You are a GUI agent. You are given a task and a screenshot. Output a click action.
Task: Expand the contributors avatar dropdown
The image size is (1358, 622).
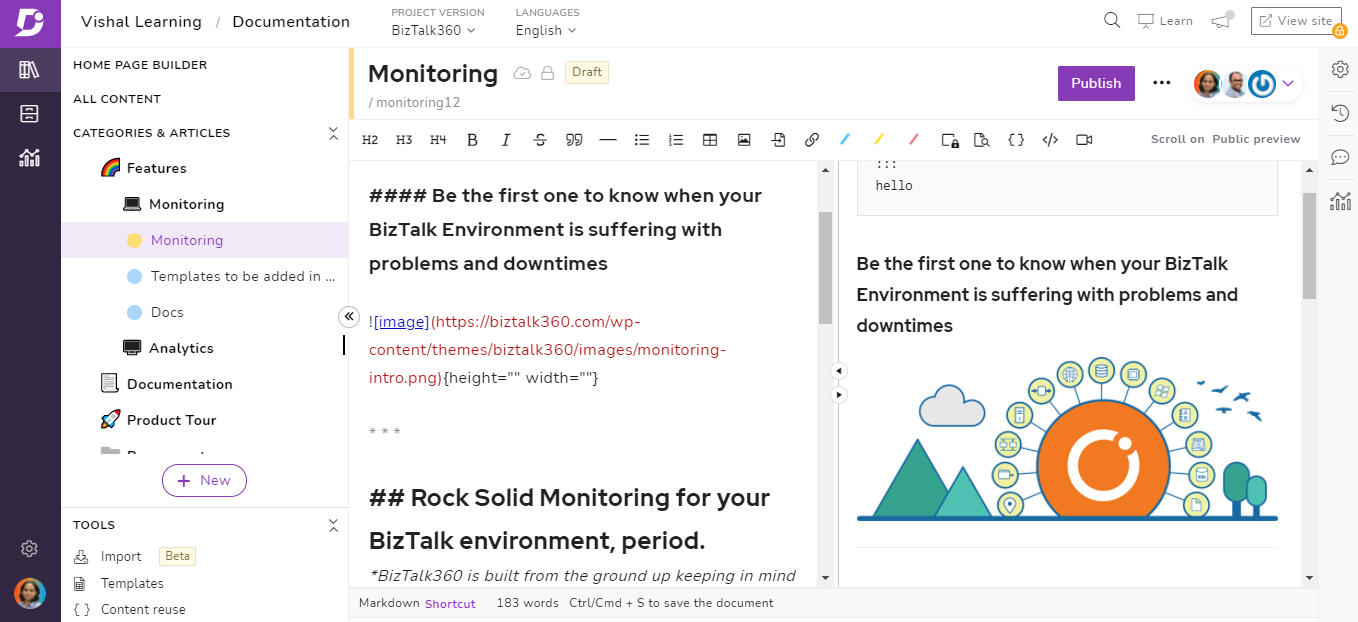[x=1288, y=84]
